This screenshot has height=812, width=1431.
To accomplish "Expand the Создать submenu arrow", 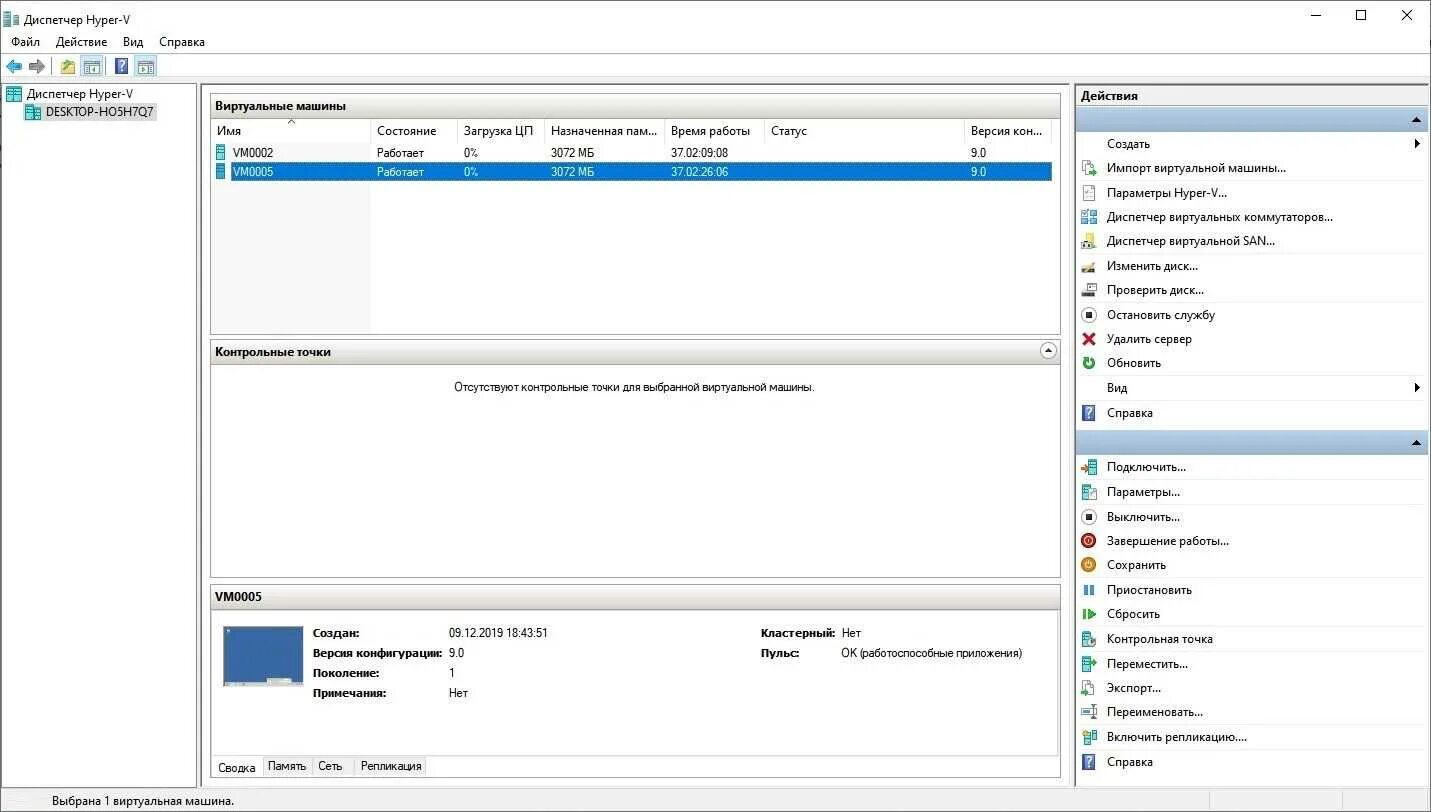I will click(1418, 144).
